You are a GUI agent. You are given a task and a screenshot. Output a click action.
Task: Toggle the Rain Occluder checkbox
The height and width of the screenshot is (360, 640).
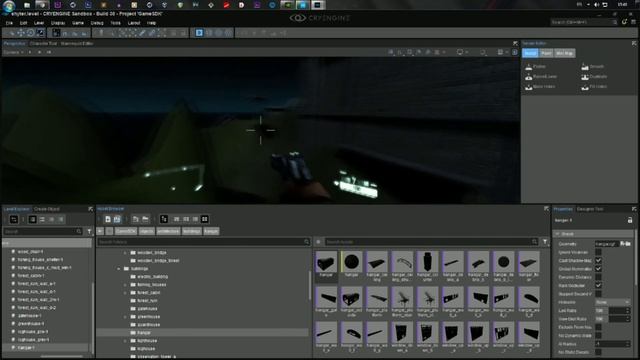click(598, 285)
